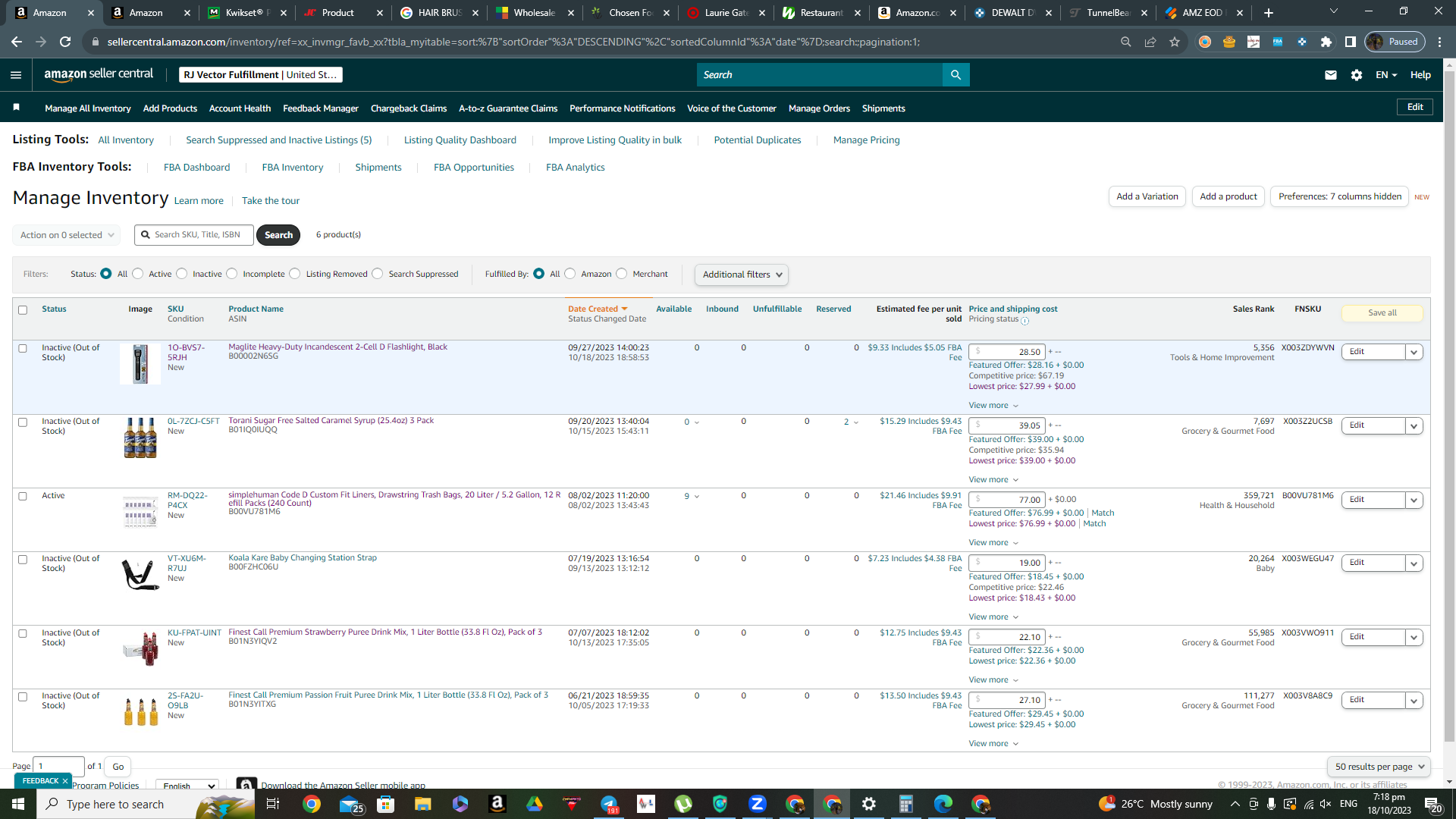Open the Action on 0 selected dropdown

tap(67, 235)
